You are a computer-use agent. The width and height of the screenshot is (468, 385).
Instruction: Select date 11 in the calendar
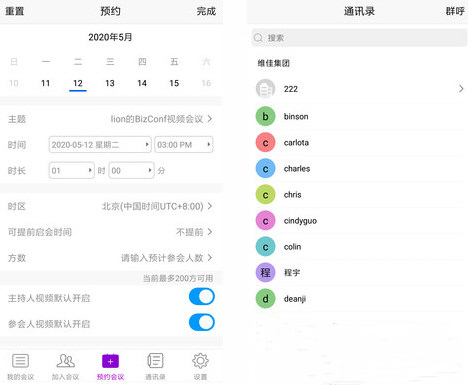(45, 83)
